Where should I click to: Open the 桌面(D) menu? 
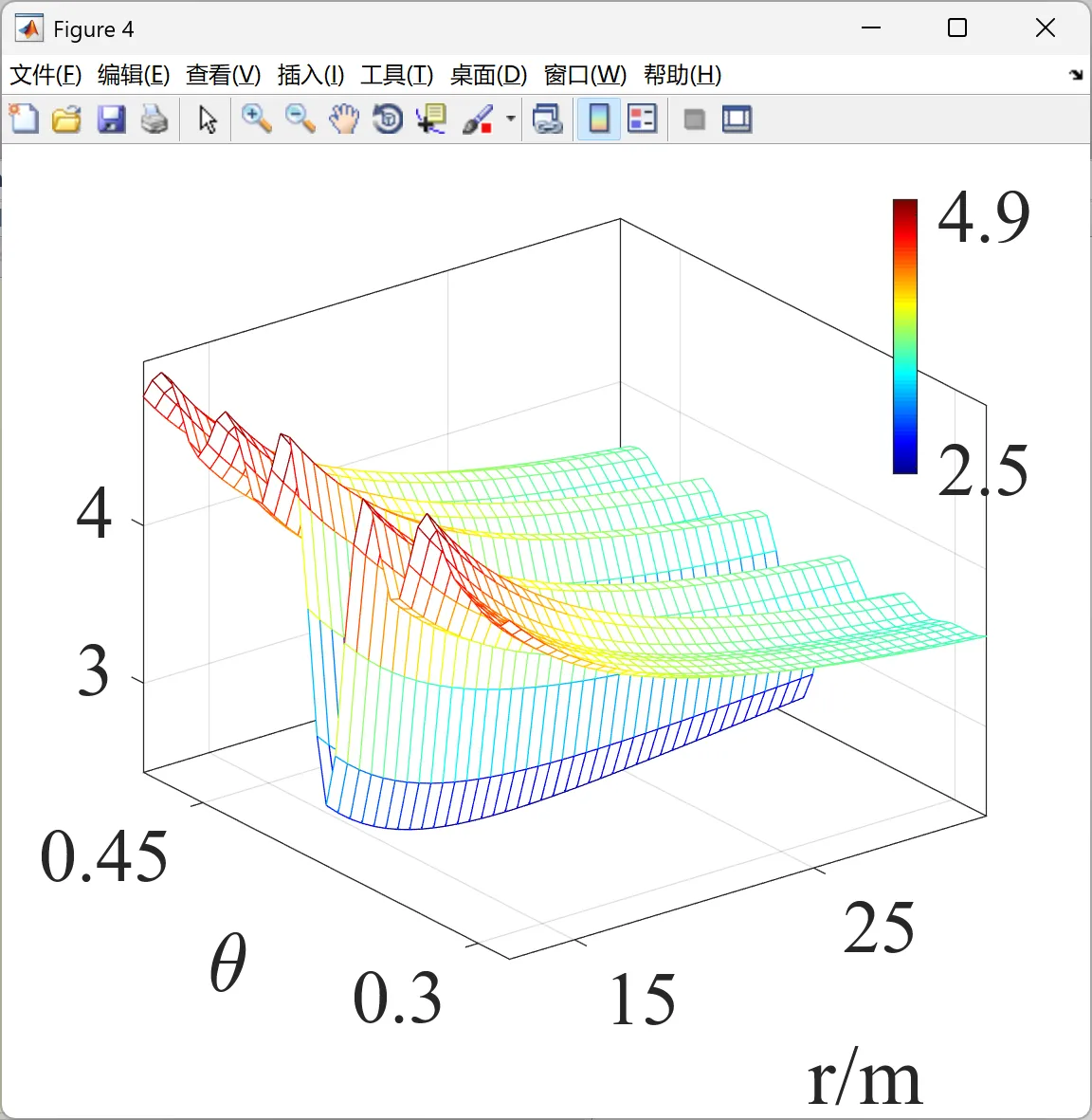coord(488,75)
